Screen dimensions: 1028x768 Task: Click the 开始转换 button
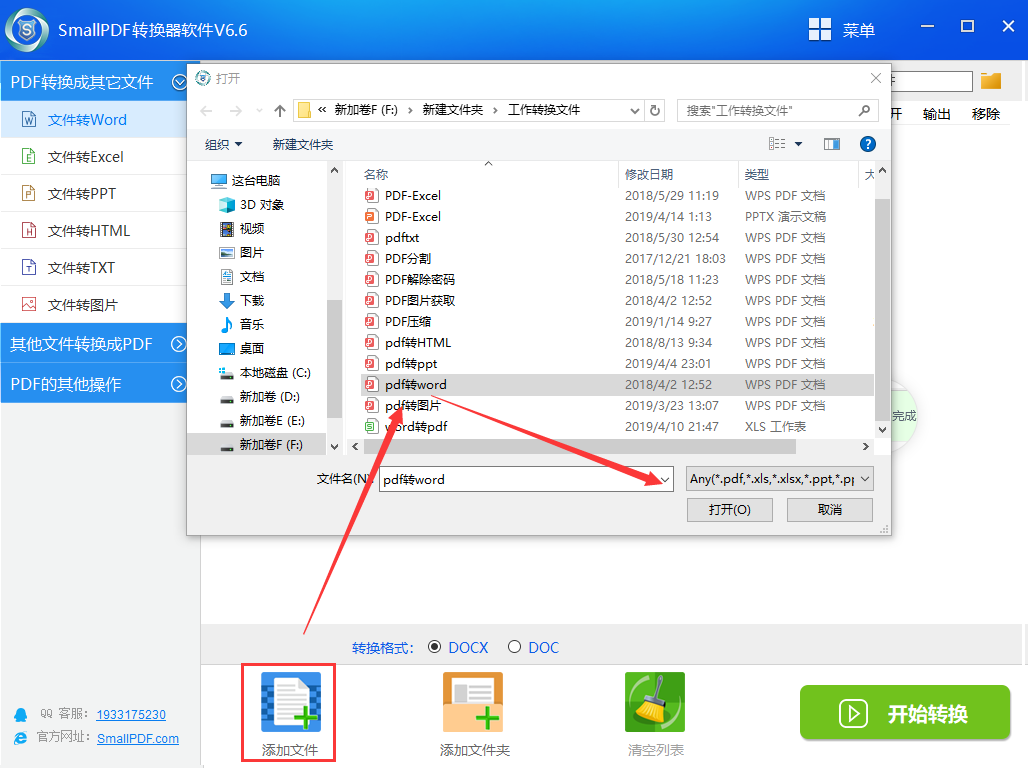[x=905, y=713]
